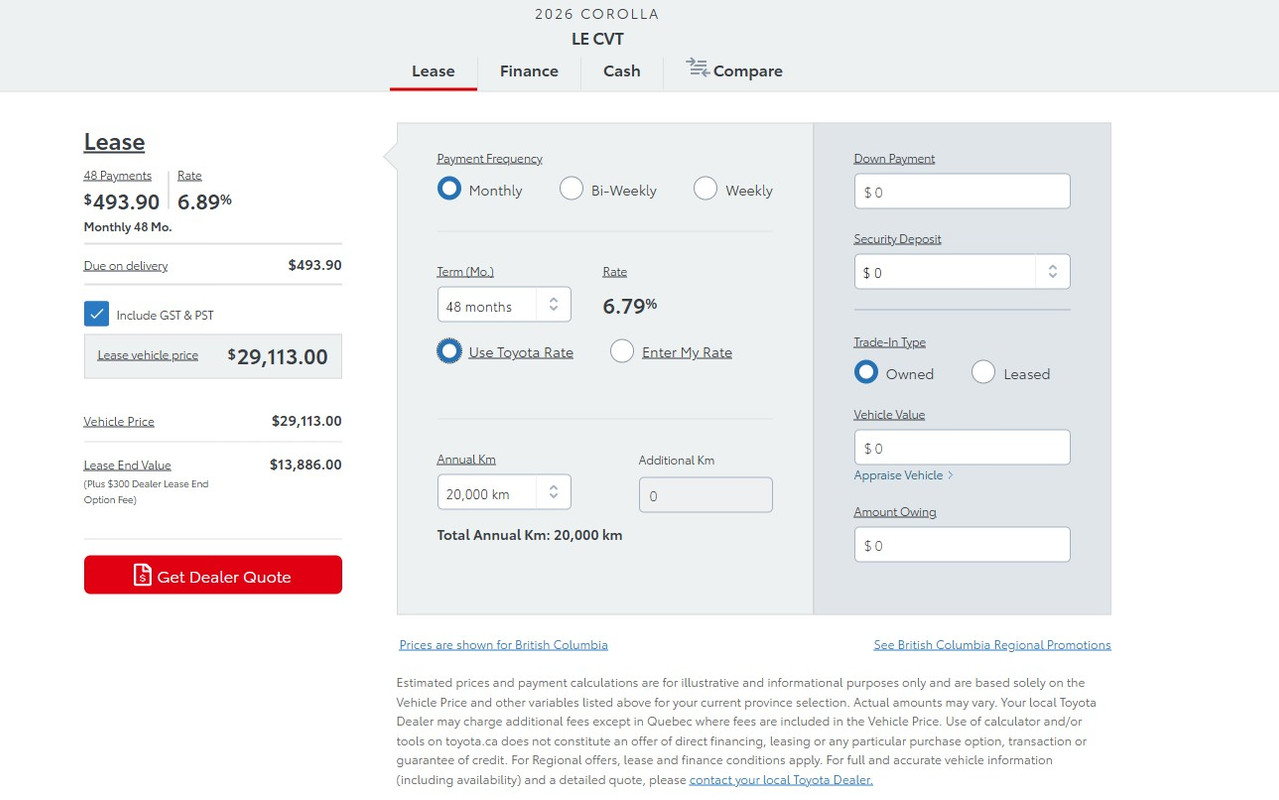The height and width of the screenshot is (800, 1279).
Task: Click the 6.79% rate value
Action: [x=630, y=305]
